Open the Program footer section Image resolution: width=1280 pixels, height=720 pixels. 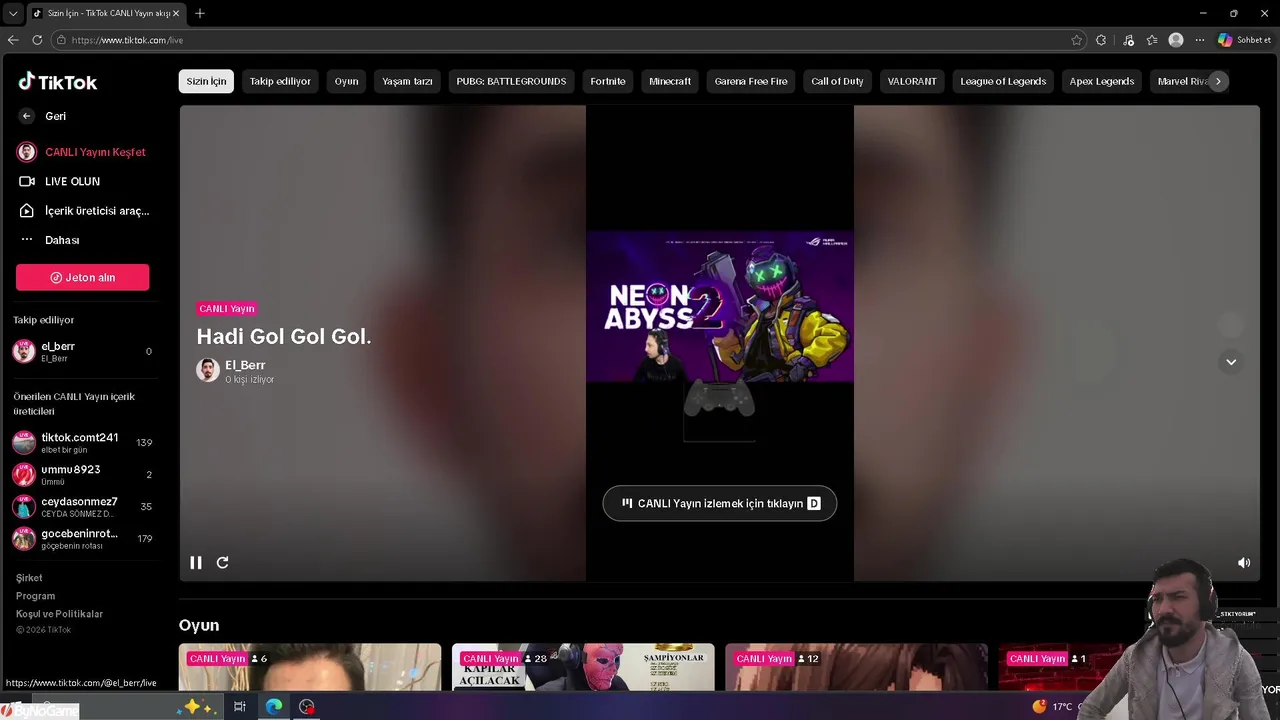pos(35,596)
